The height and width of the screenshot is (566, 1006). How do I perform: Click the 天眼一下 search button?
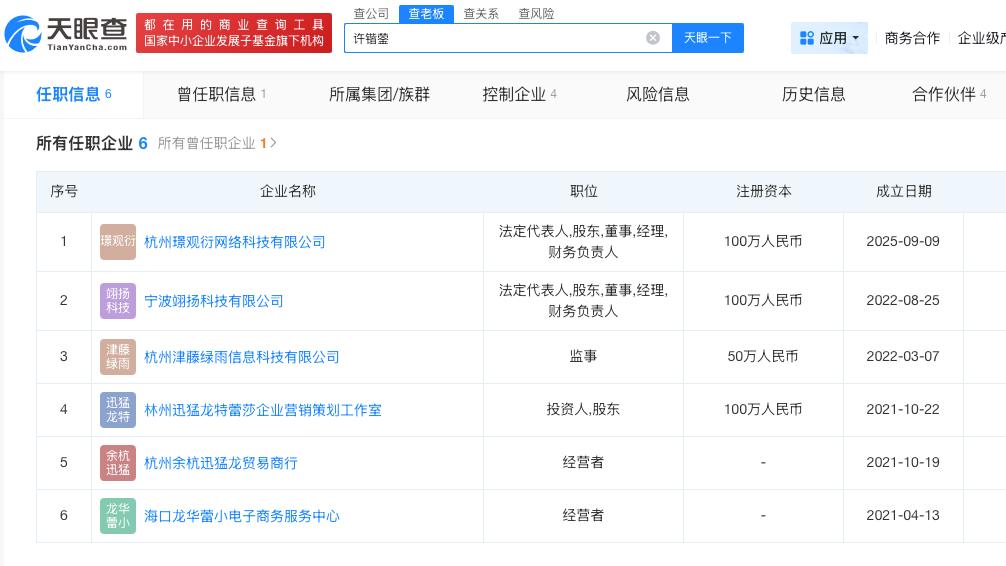coord(708,38)
